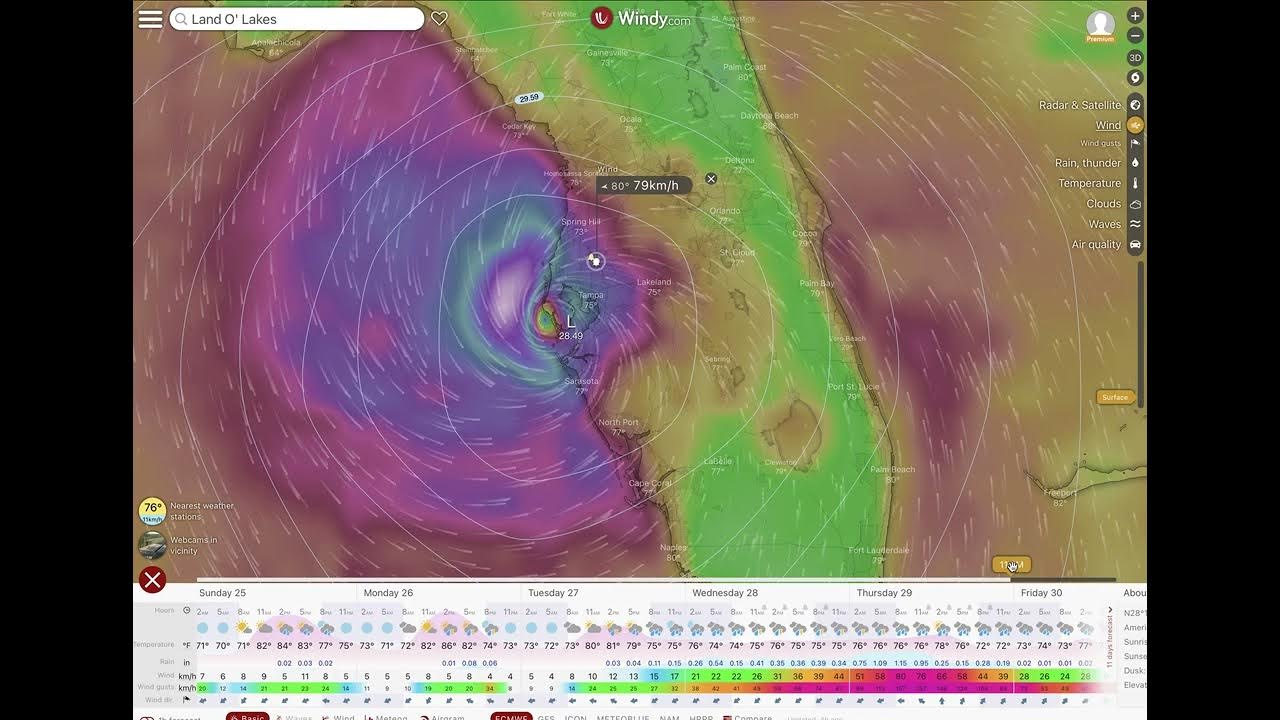Click the Rain, thunder layer label
The width and height of the screenshot is (1280, 720).
[x=1088, y=163]
